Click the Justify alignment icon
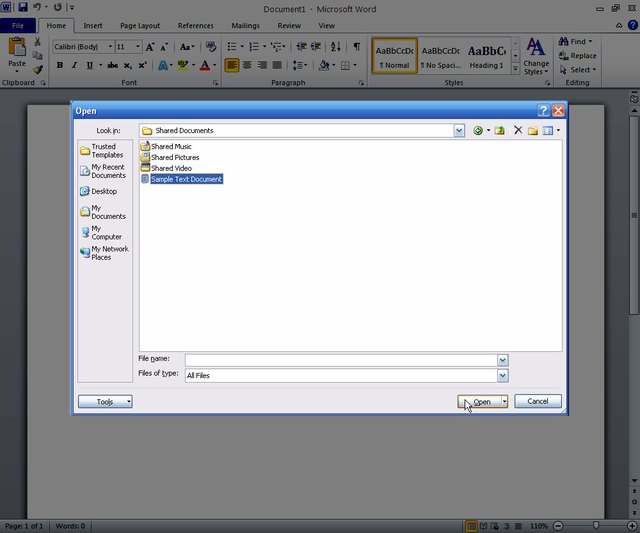 (x=277, y=65)
